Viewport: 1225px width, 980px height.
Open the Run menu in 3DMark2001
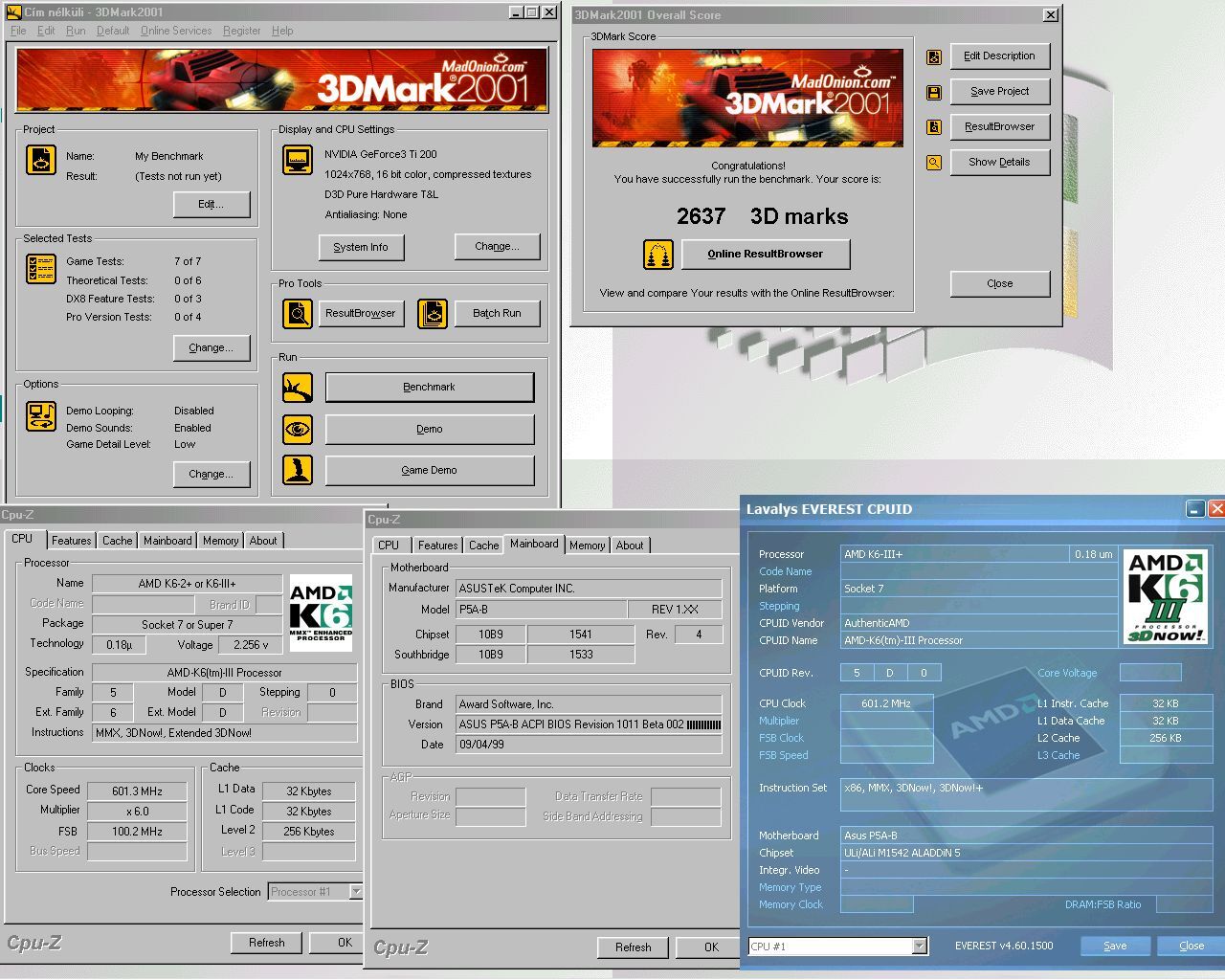(76, 31)
